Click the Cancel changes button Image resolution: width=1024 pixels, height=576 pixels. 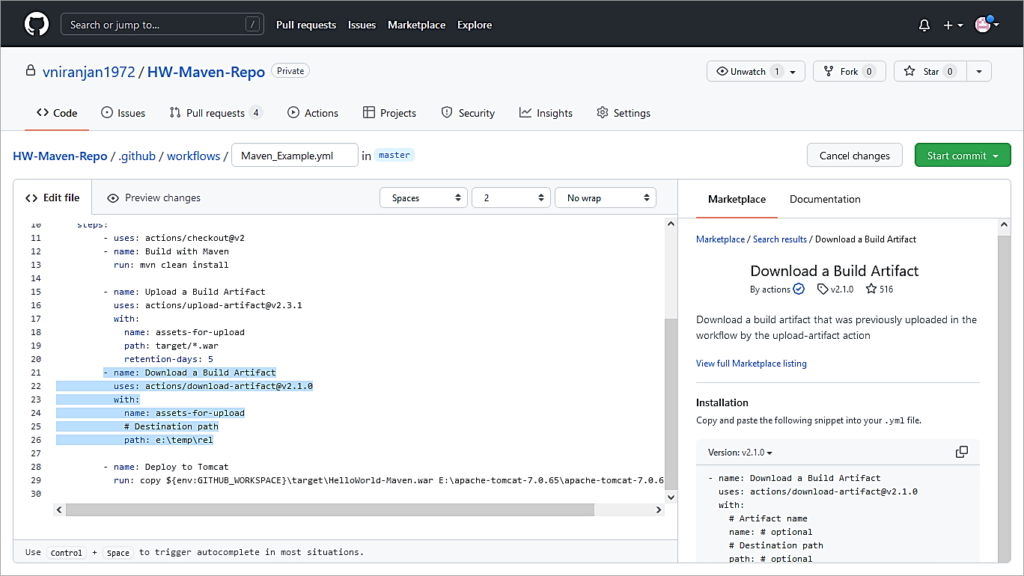pyautogui.click(x=854, y=155)
